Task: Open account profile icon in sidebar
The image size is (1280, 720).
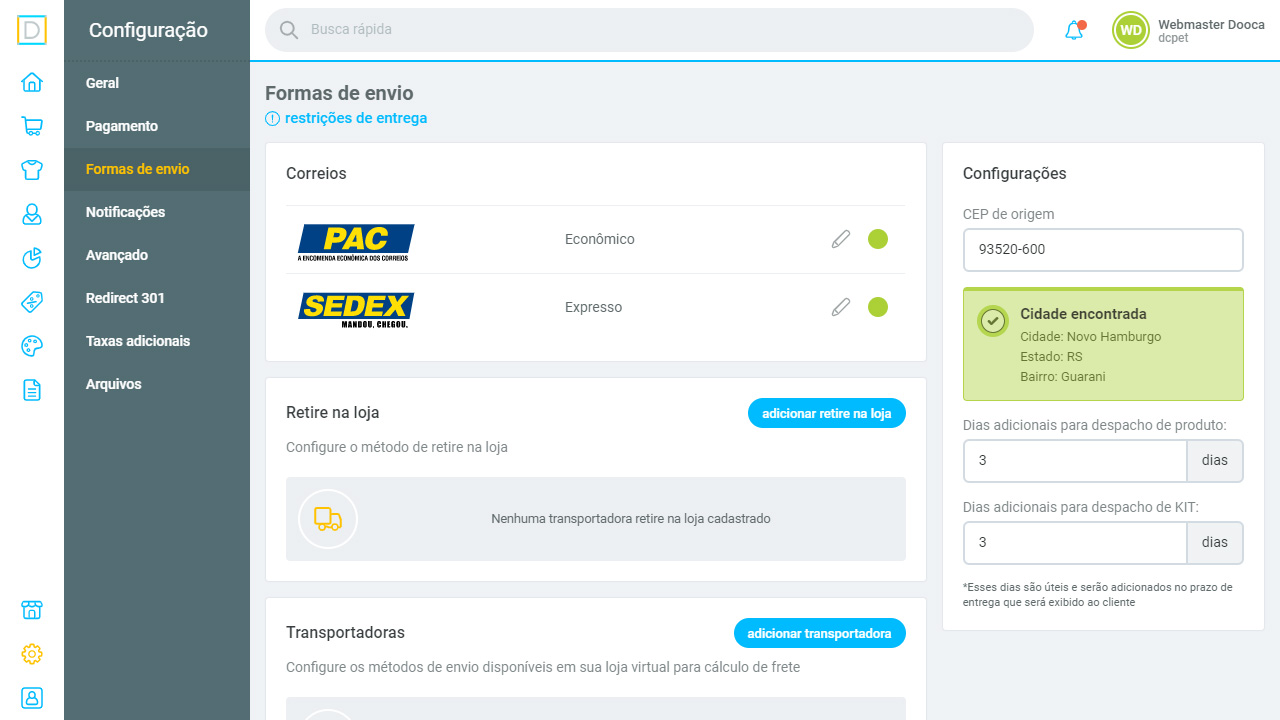Action: 32,698
